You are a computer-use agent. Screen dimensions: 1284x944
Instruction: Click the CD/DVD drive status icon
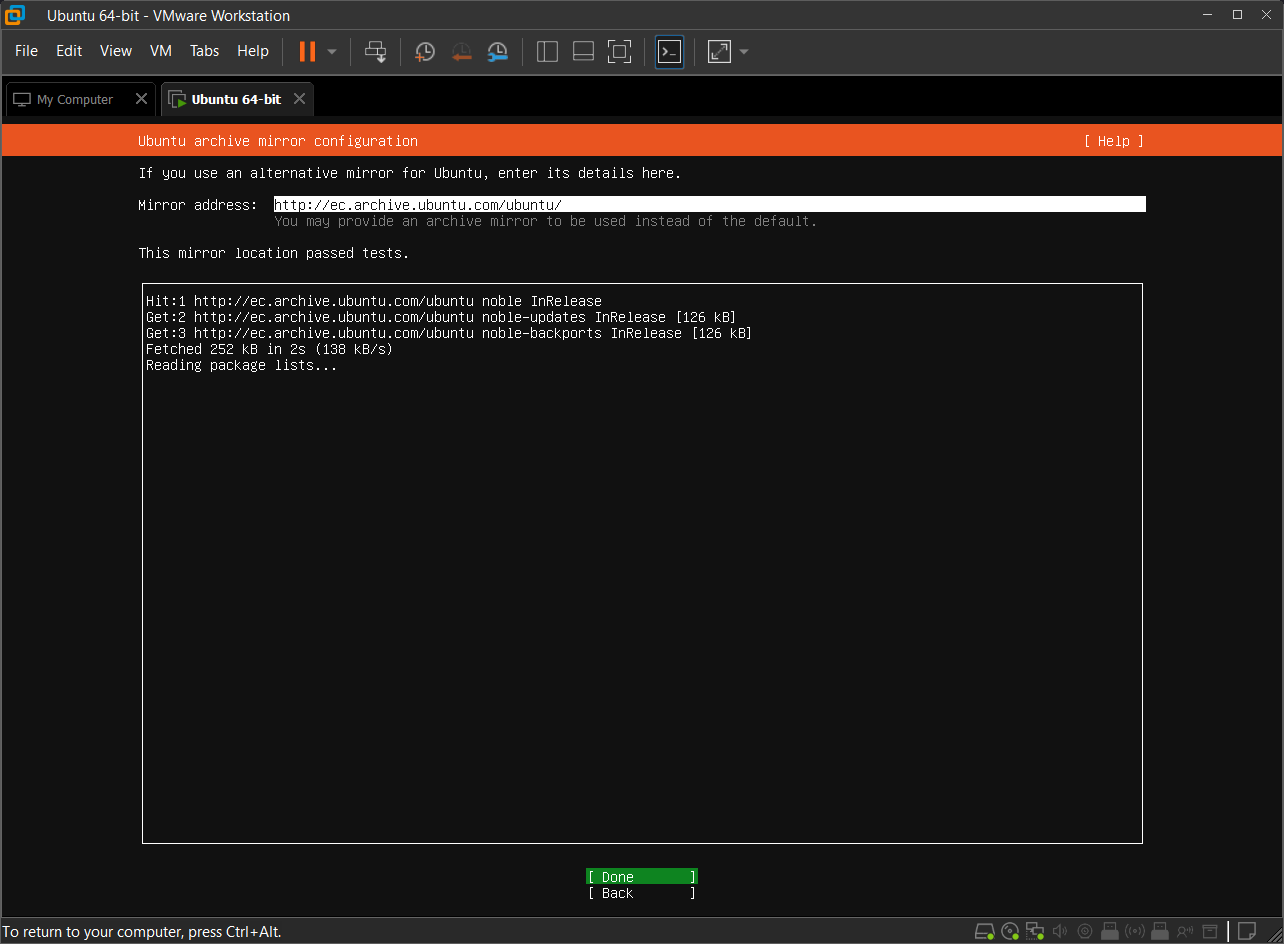[x=1009, y=931]
